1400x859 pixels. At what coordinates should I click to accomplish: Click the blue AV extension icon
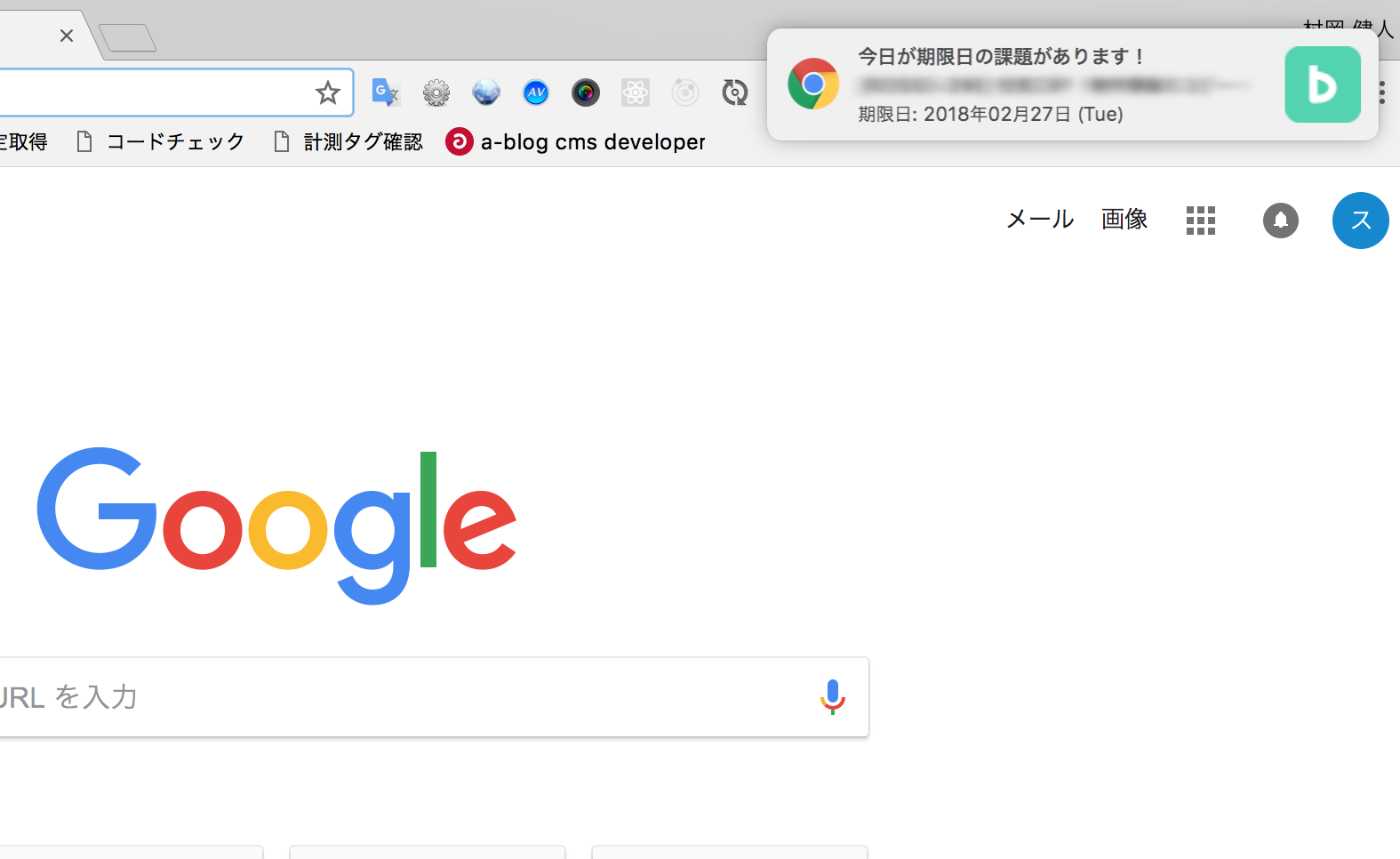(536, 92)
